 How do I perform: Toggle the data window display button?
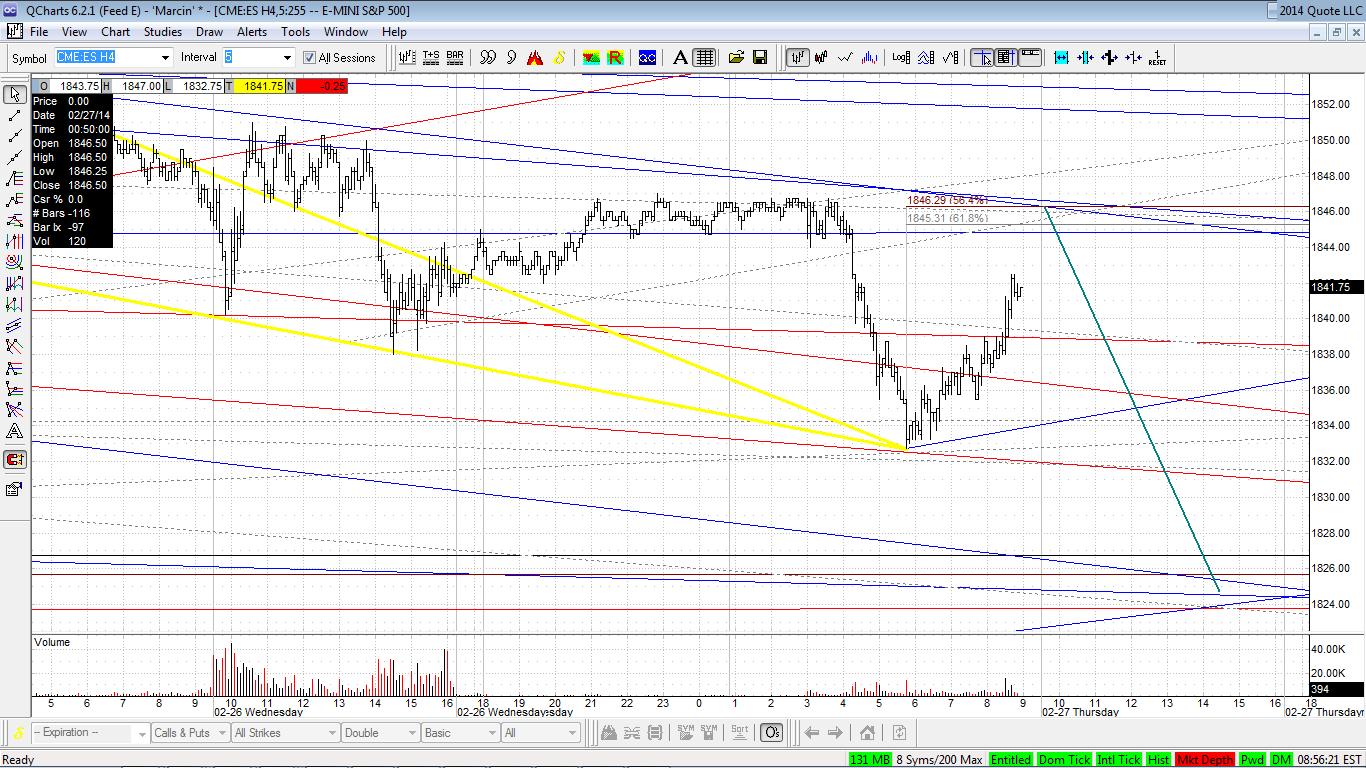coord(1006,57)
